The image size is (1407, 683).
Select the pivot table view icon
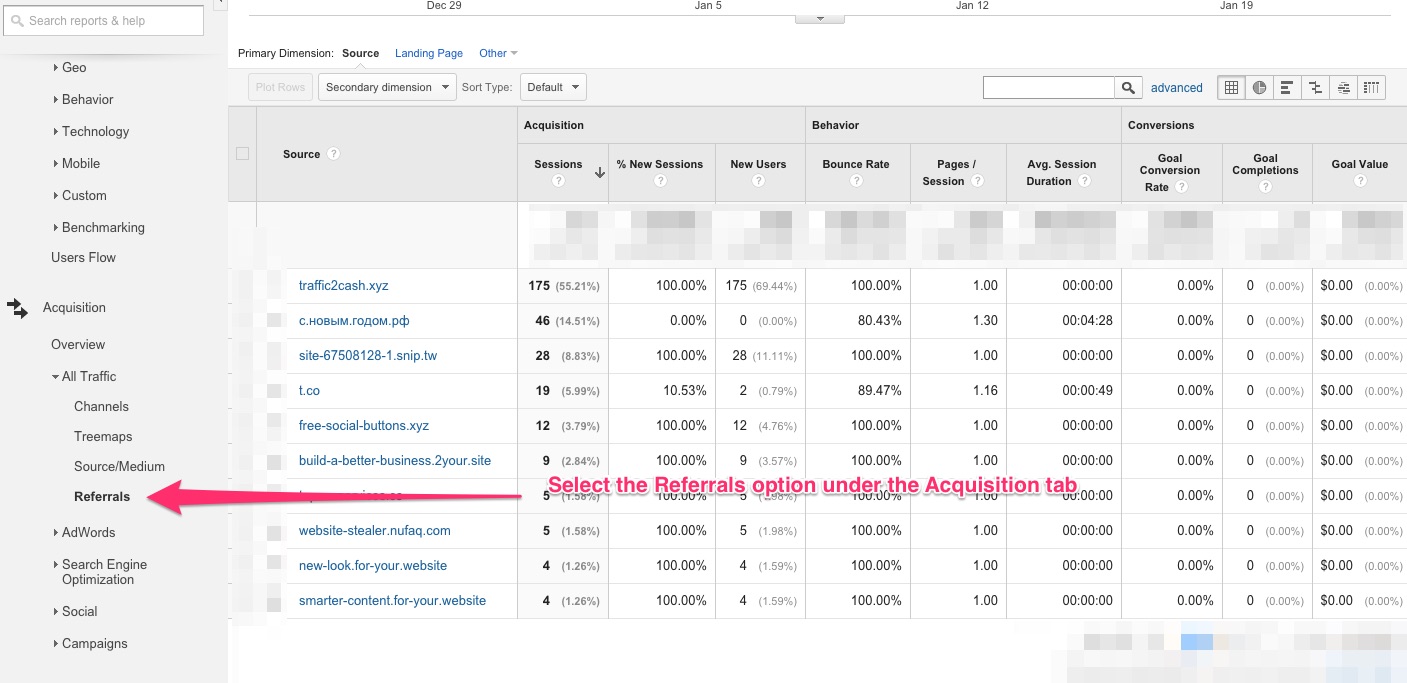point(1372,88)
